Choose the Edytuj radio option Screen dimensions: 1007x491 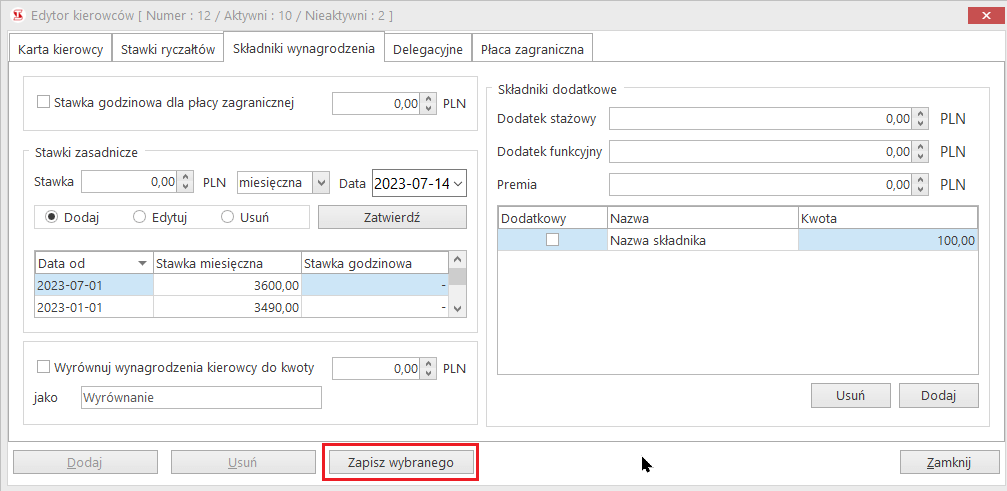[x=139, y=217]
